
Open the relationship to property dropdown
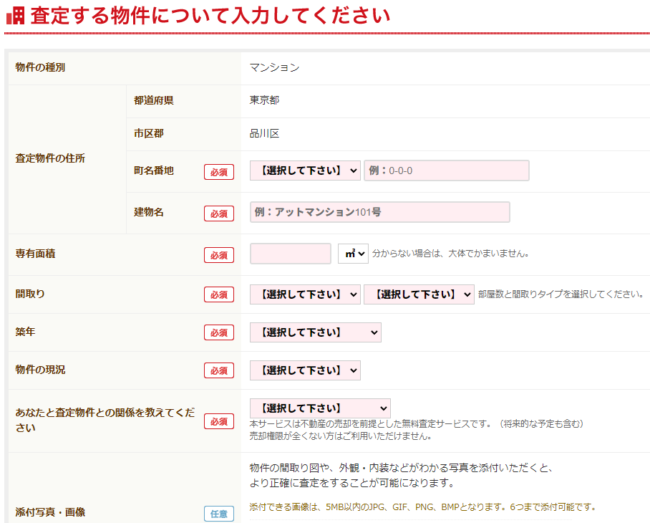click(320, 408)
